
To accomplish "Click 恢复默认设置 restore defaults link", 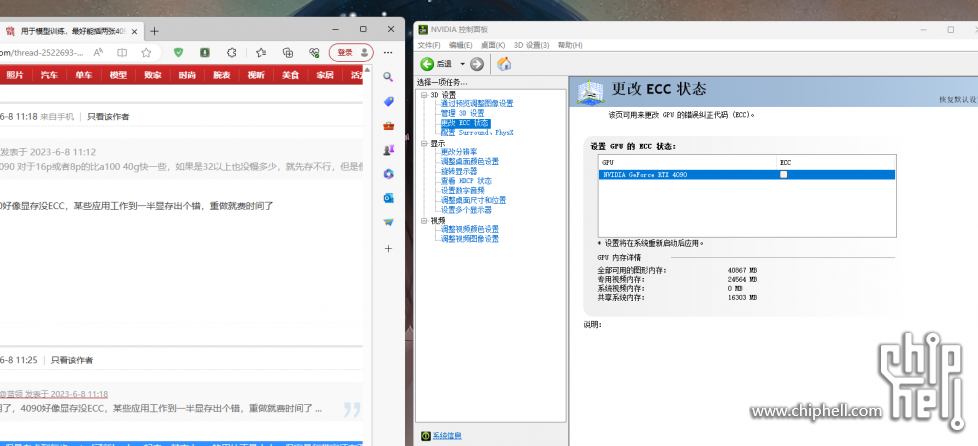I will tap(959, 100).
